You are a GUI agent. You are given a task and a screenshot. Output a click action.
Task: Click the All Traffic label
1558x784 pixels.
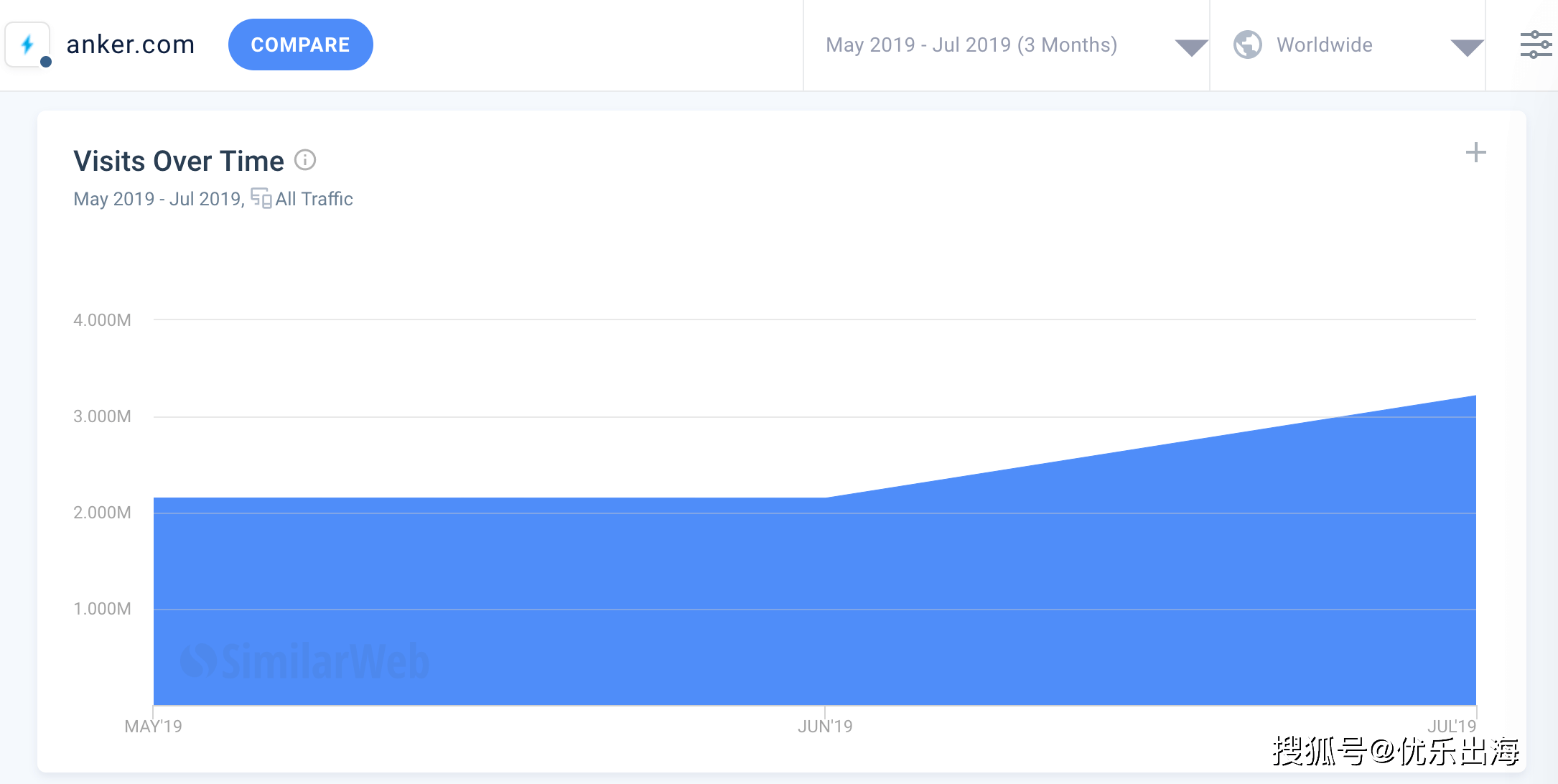tap(314, 199)
